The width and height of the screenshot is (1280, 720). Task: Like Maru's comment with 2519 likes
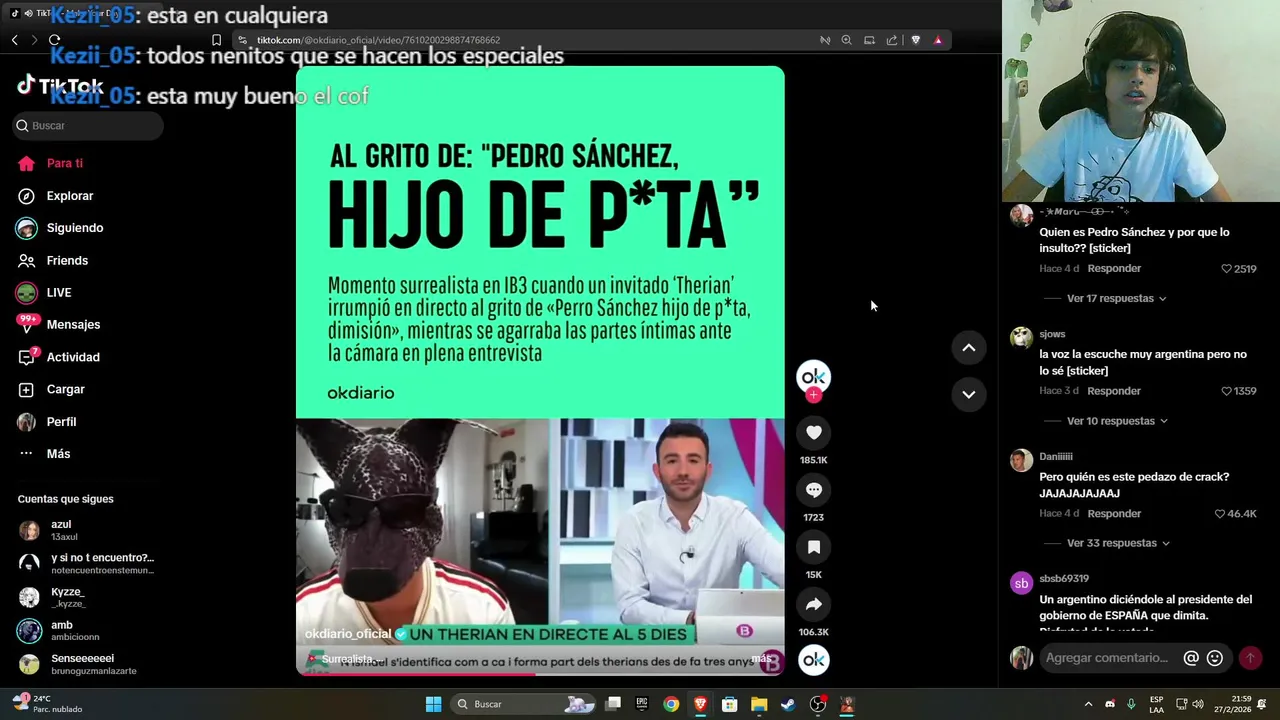click(x=1227, y=269)
